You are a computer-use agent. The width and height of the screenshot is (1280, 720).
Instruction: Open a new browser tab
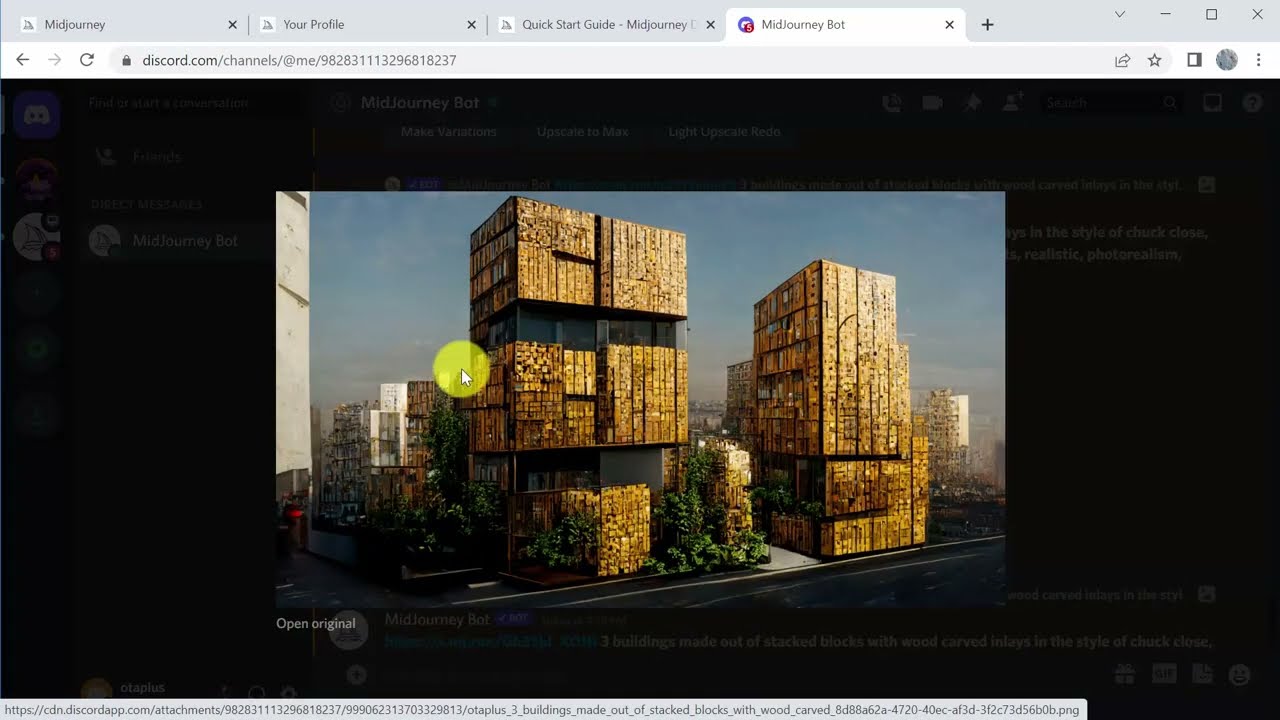pos(987,25)
